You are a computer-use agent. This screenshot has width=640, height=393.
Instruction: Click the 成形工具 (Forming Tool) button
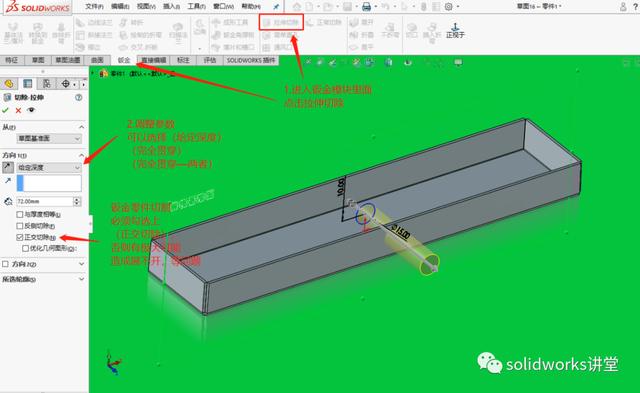[231, 22]
